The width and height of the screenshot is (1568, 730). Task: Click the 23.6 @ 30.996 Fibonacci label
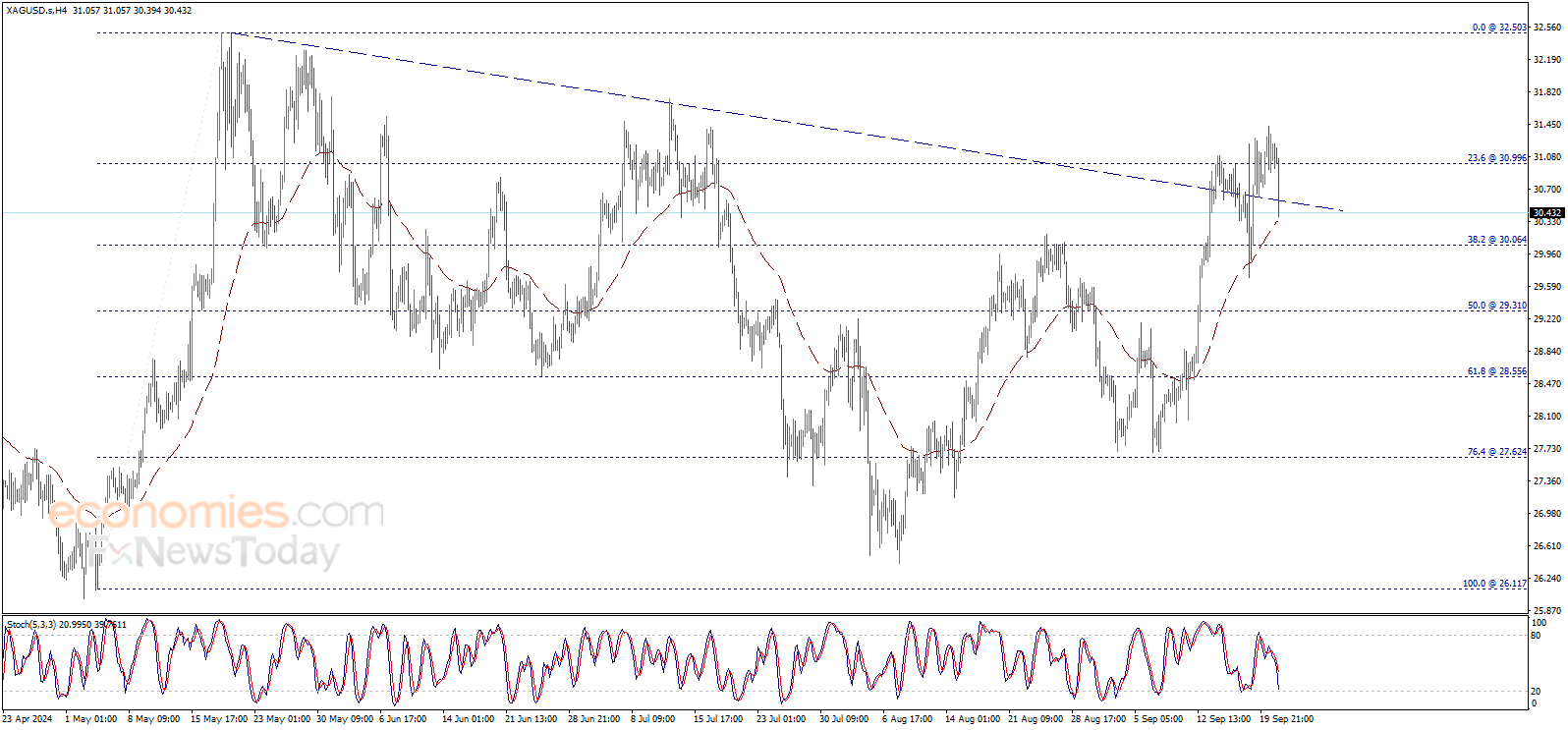click(x=1497, y=158)
